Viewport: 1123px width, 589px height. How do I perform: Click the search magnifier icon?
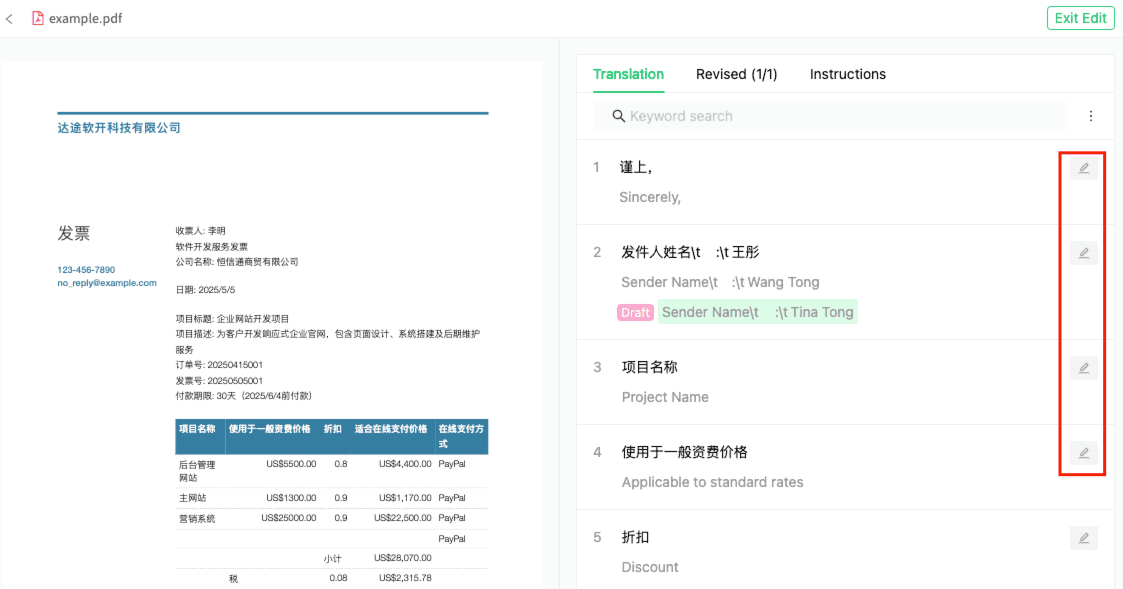pos(619,116)
